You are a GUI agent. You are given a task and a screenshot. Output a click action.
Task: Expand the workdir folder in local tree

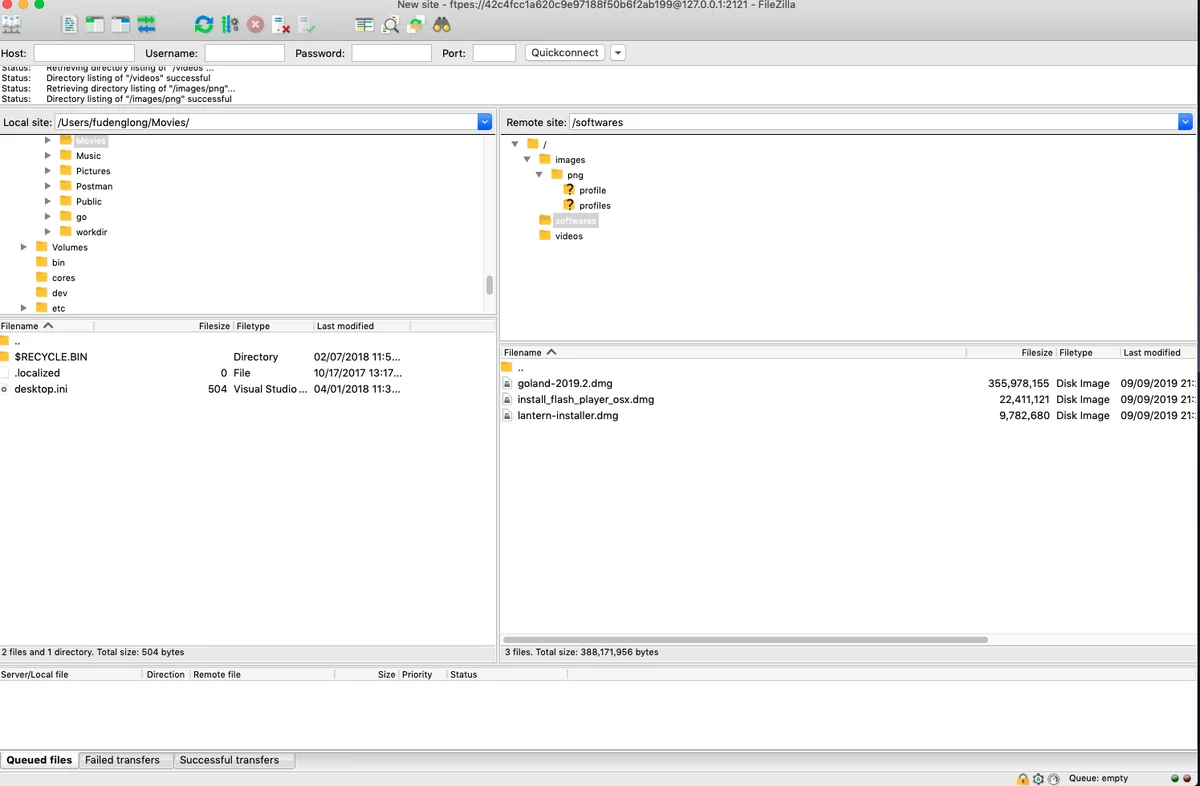pyautogui.click(x=47, y=232)
